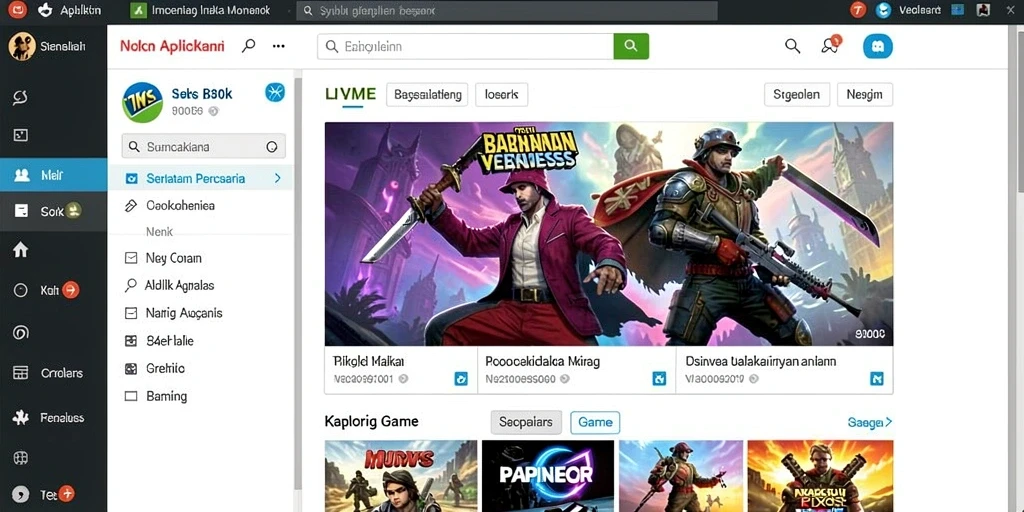Open three-dots menu beside Nolcn Aplickanri

(x=279, y=46)
